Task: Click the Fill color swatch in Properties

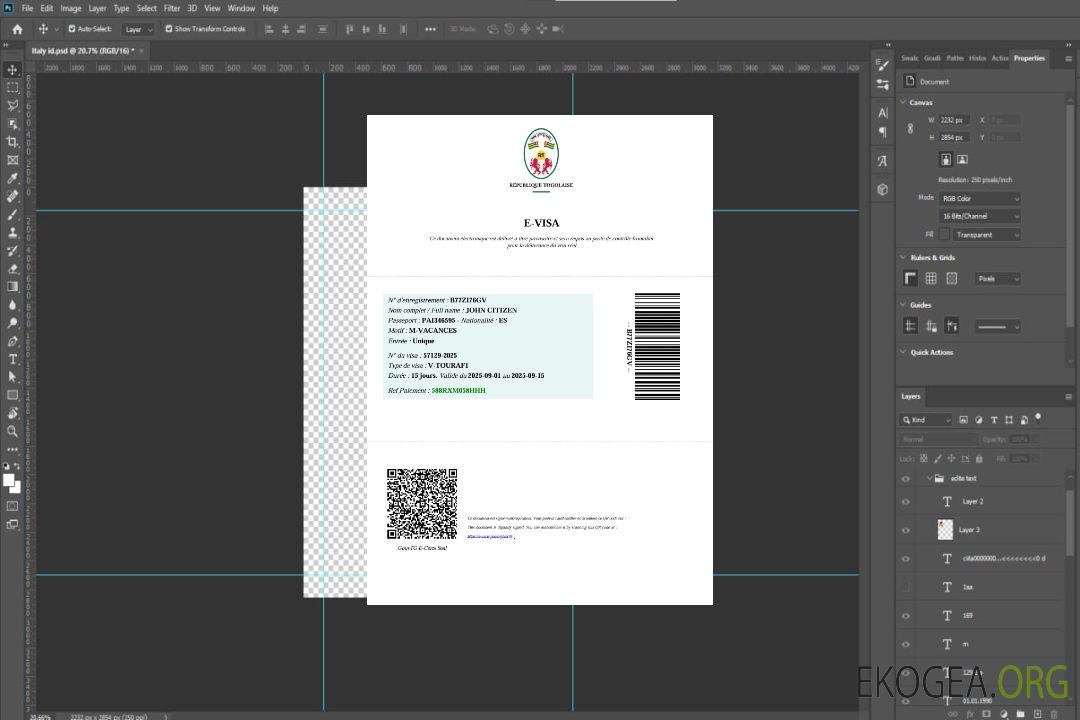Action: coord(944,235)
